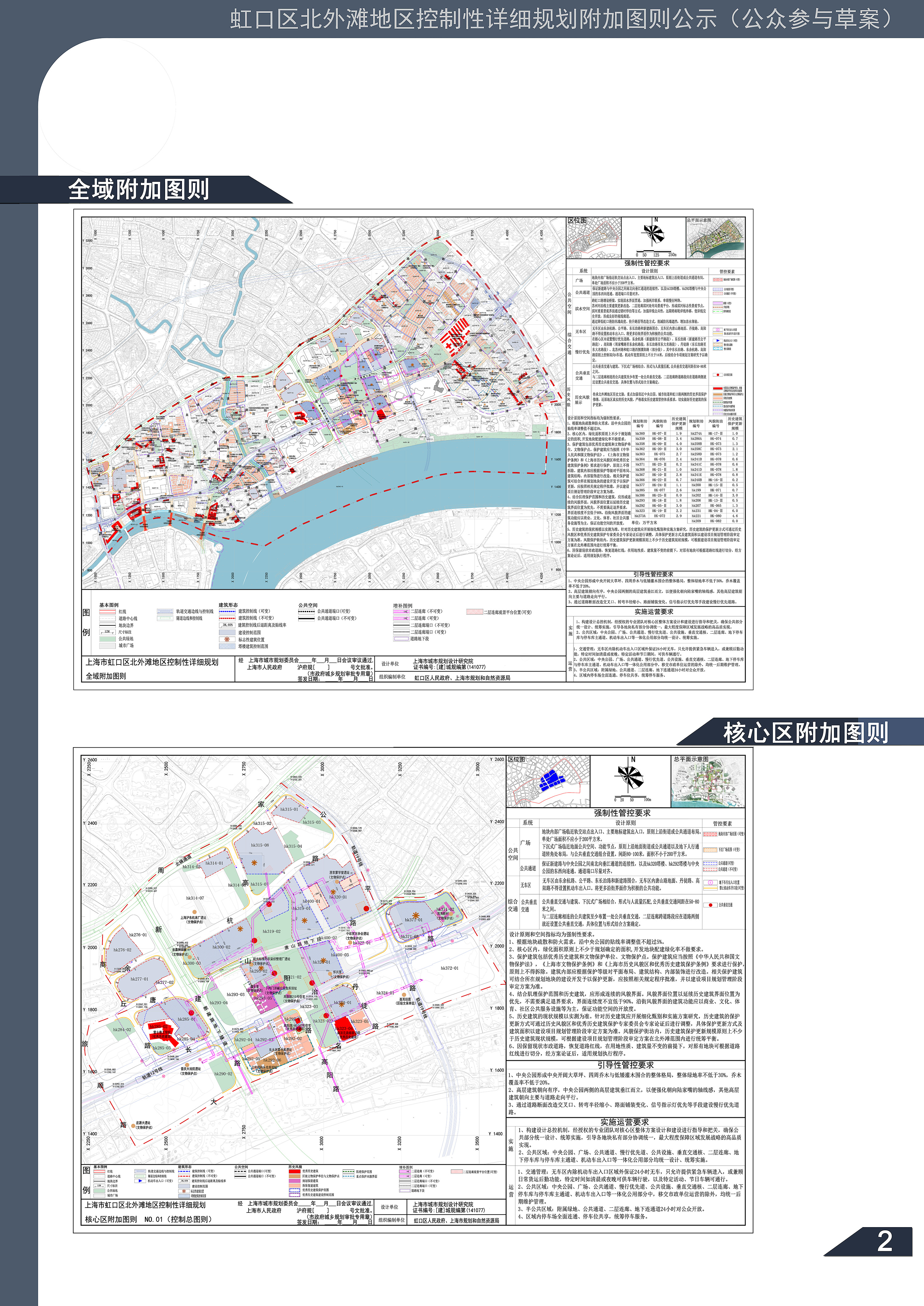The width and height of the screenshot is (924, 1306).
Task: Click 上海市城市规划设计研究院 in the 全域 title block
Action: click(x=443, y=661)
